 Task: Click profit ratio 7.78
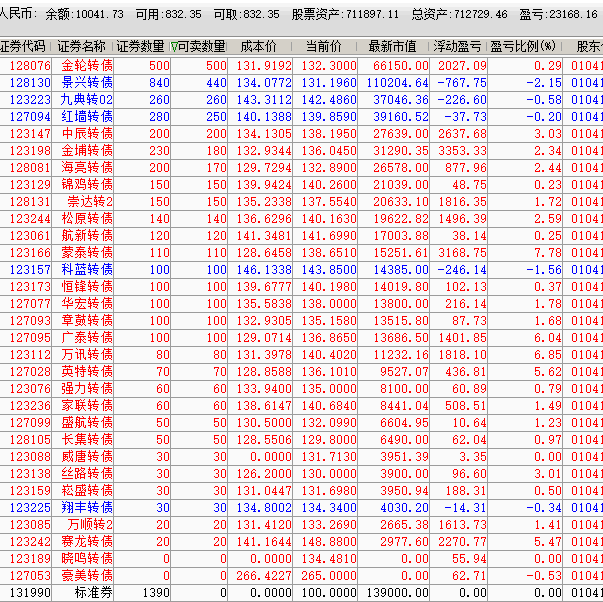pos(548,253)
